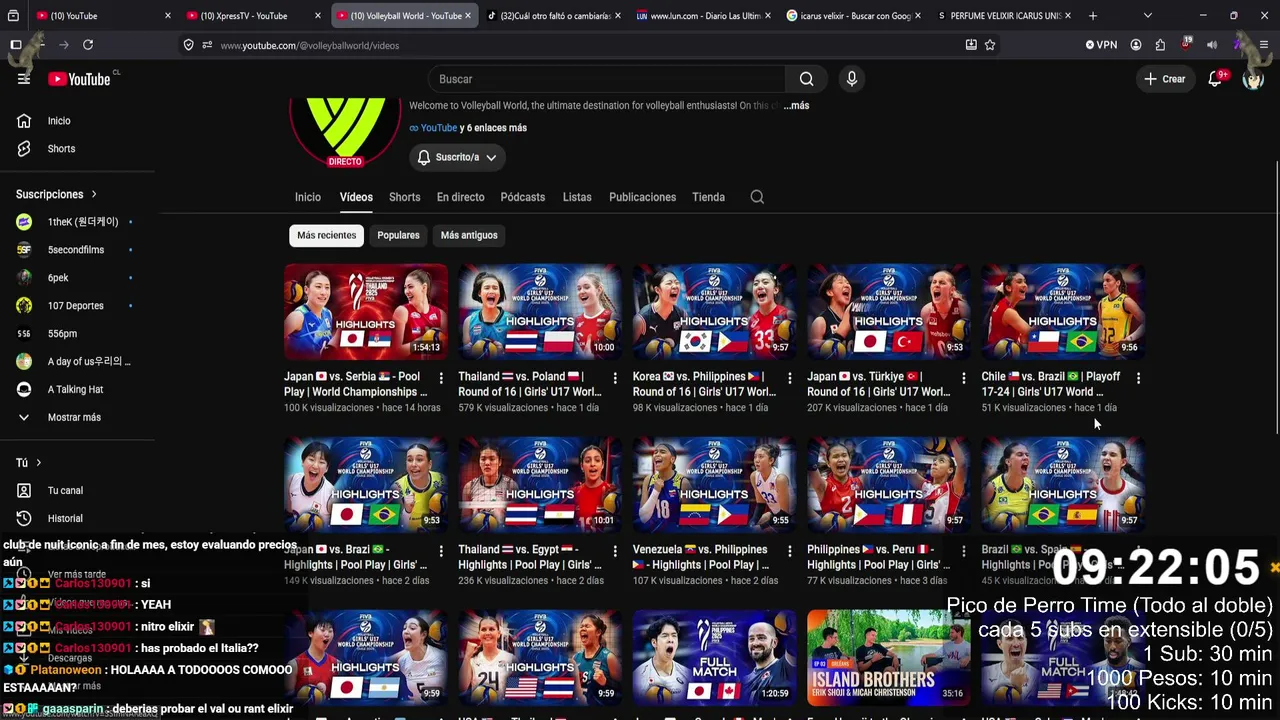Switch to the Listas tab
The image size is (1280, 720).
pos(577,197)
